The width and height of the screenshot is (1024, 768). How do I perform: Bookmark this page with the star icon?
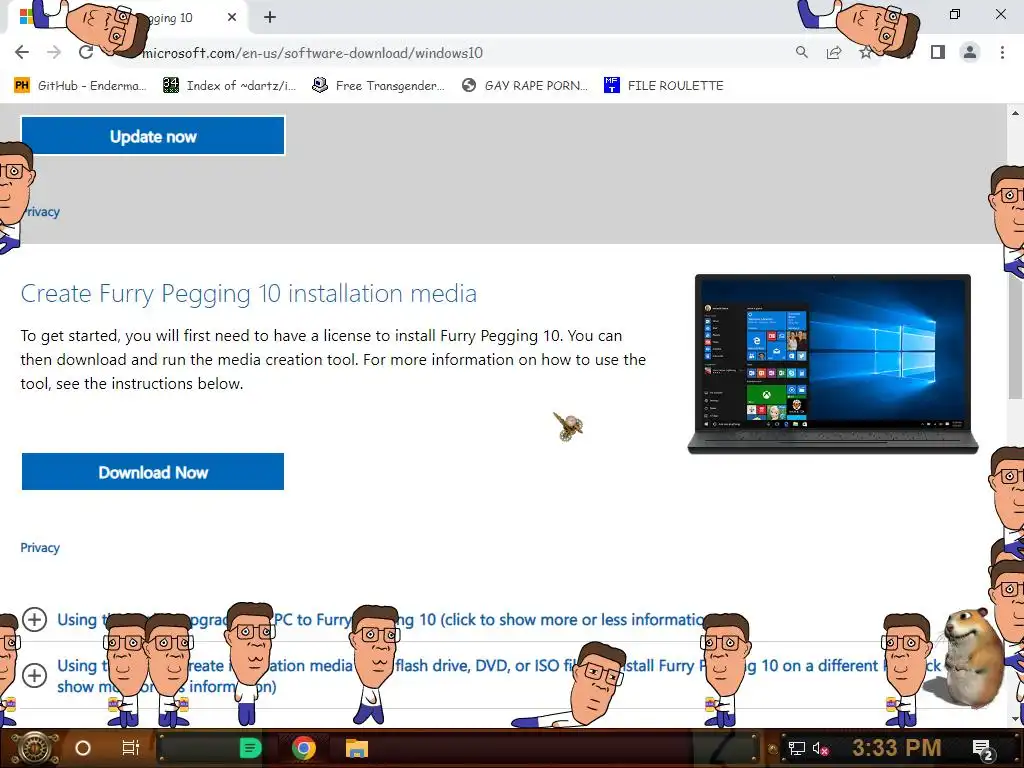point(865,52)
